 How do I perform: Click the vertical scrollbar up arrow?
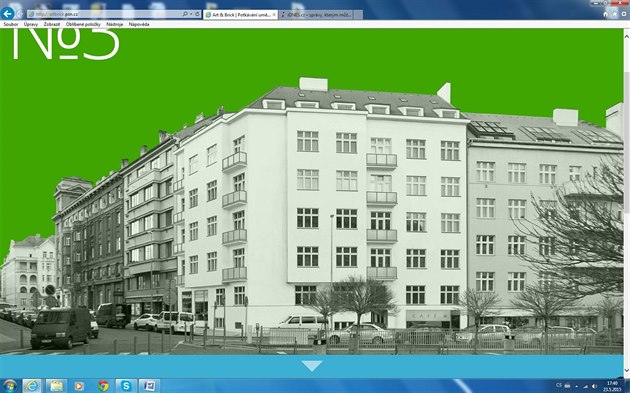626,36
